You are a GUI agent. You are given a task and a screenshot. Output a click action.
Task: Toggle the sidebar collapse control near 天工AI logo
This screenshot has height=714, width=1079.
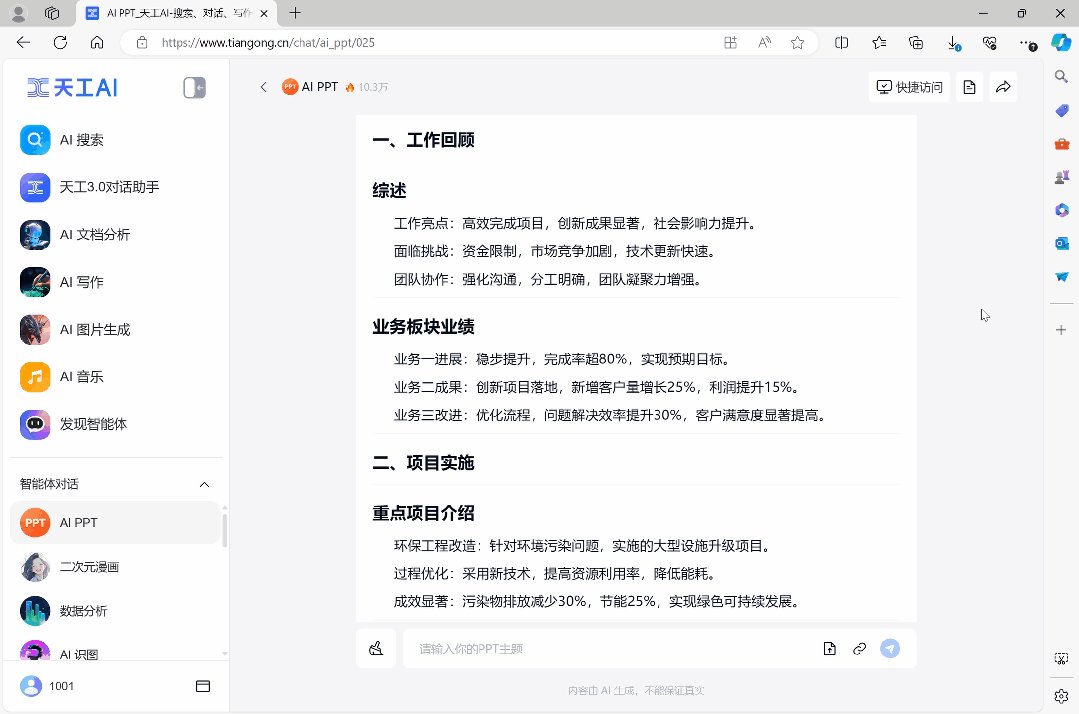(193, 87)
